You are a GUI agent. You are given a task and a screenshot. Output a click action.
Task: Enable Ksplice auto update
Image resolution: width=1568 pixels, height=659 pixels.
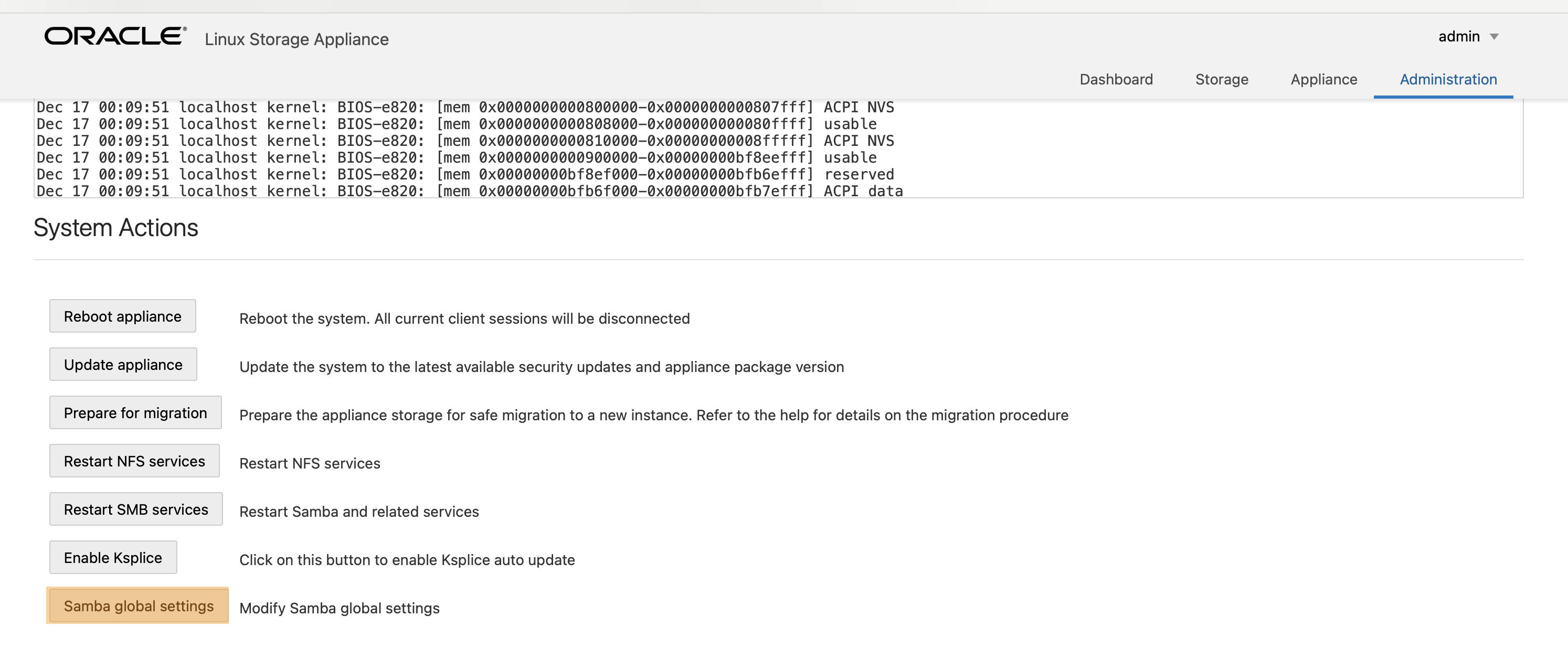113,557
